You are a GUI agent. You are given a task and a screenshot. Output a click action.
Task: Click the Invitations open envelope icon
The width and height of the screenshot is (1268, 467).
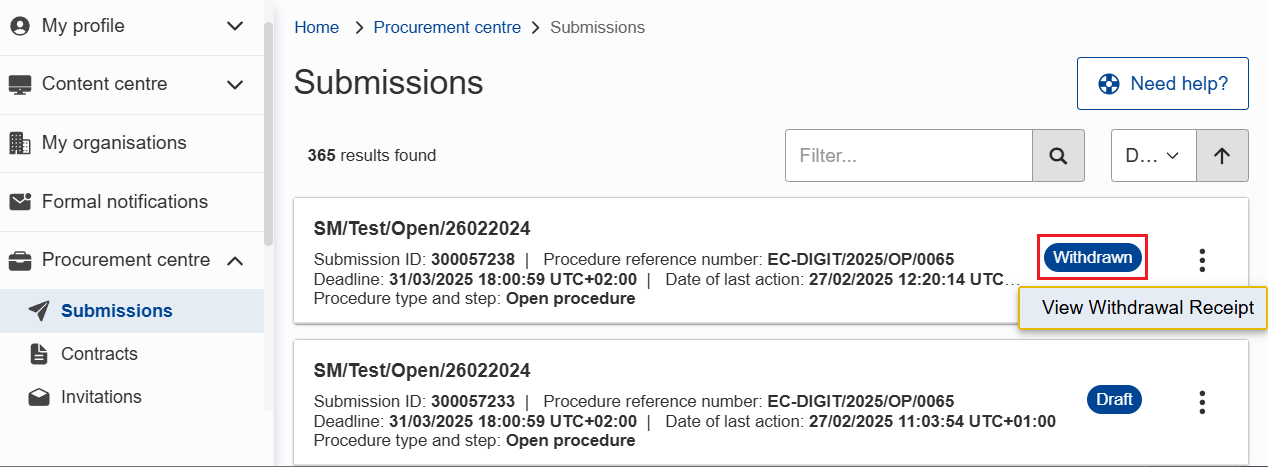(39, 397)
